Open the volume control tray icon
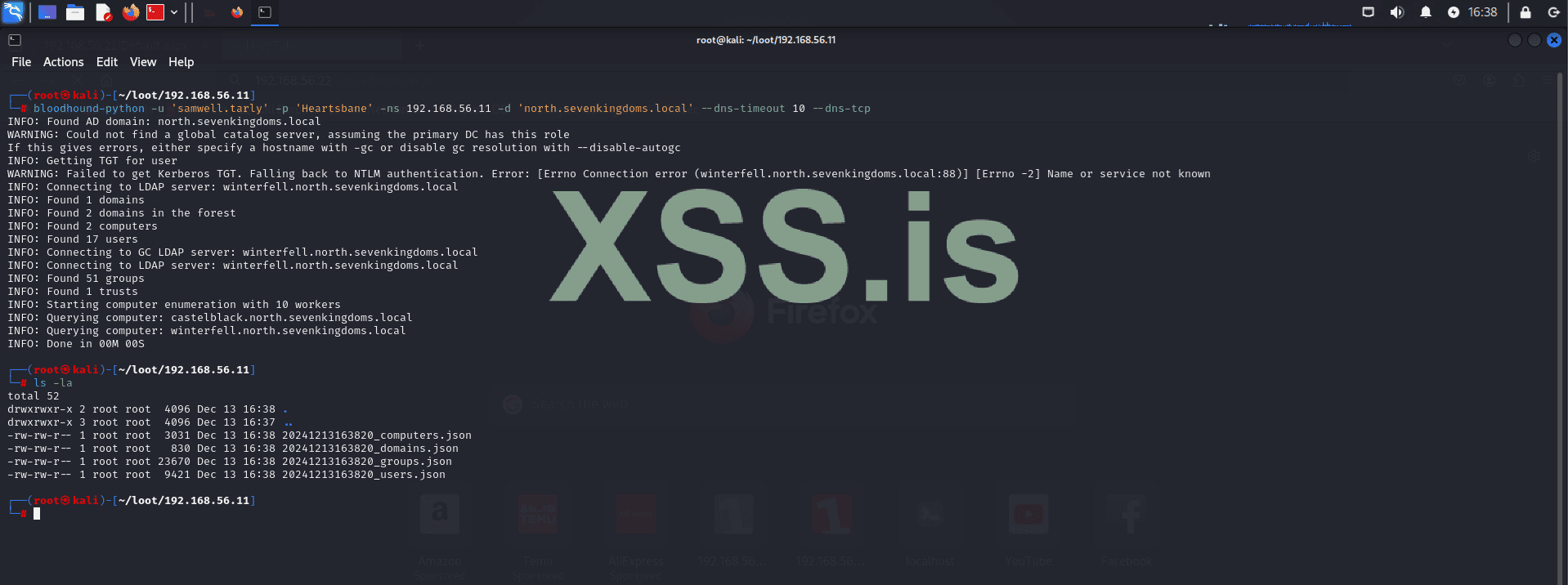 tap(1396, 12)
